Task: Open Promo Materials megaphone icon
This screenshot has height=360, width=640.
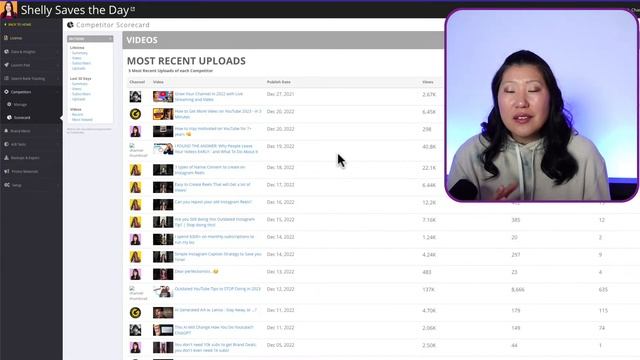Action: [x=6, y=171]
